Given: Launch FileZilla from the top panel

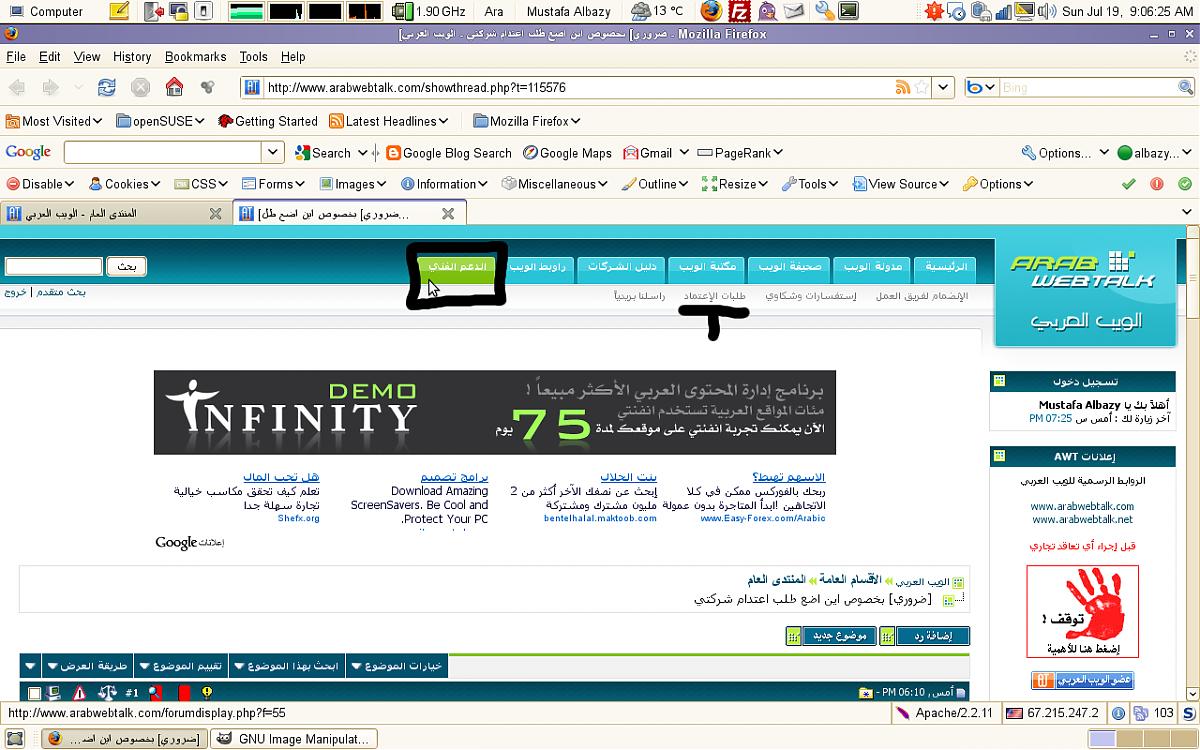Looking at the screenshot, I should pos(738,12).
